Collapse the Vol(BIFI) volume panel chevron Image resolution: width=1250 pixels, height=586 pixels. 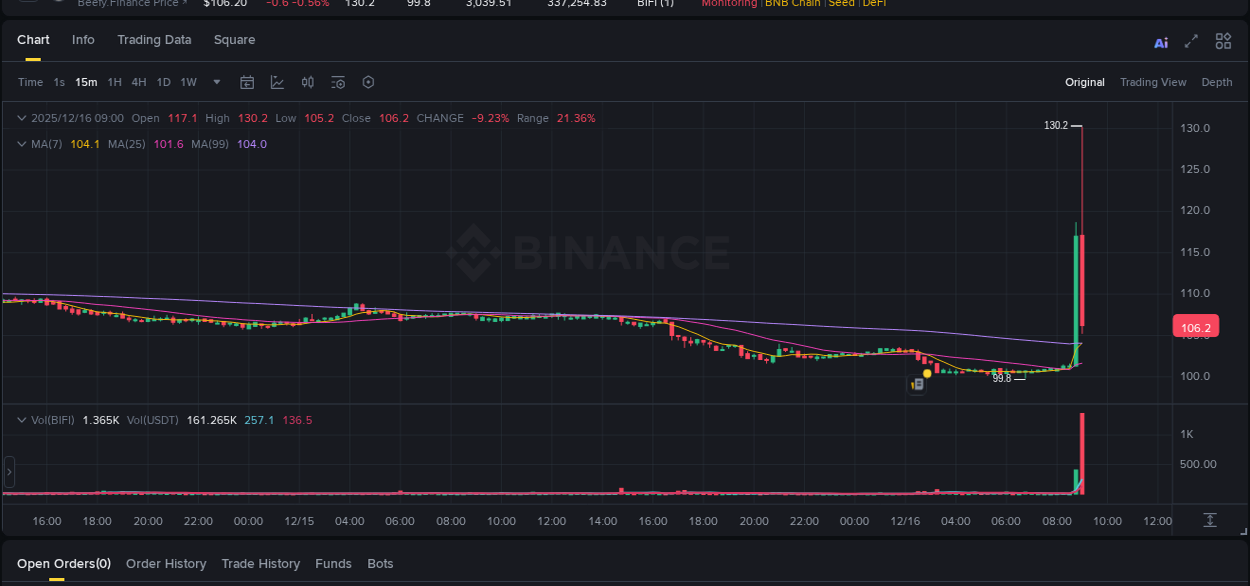(x=20, y=420)
